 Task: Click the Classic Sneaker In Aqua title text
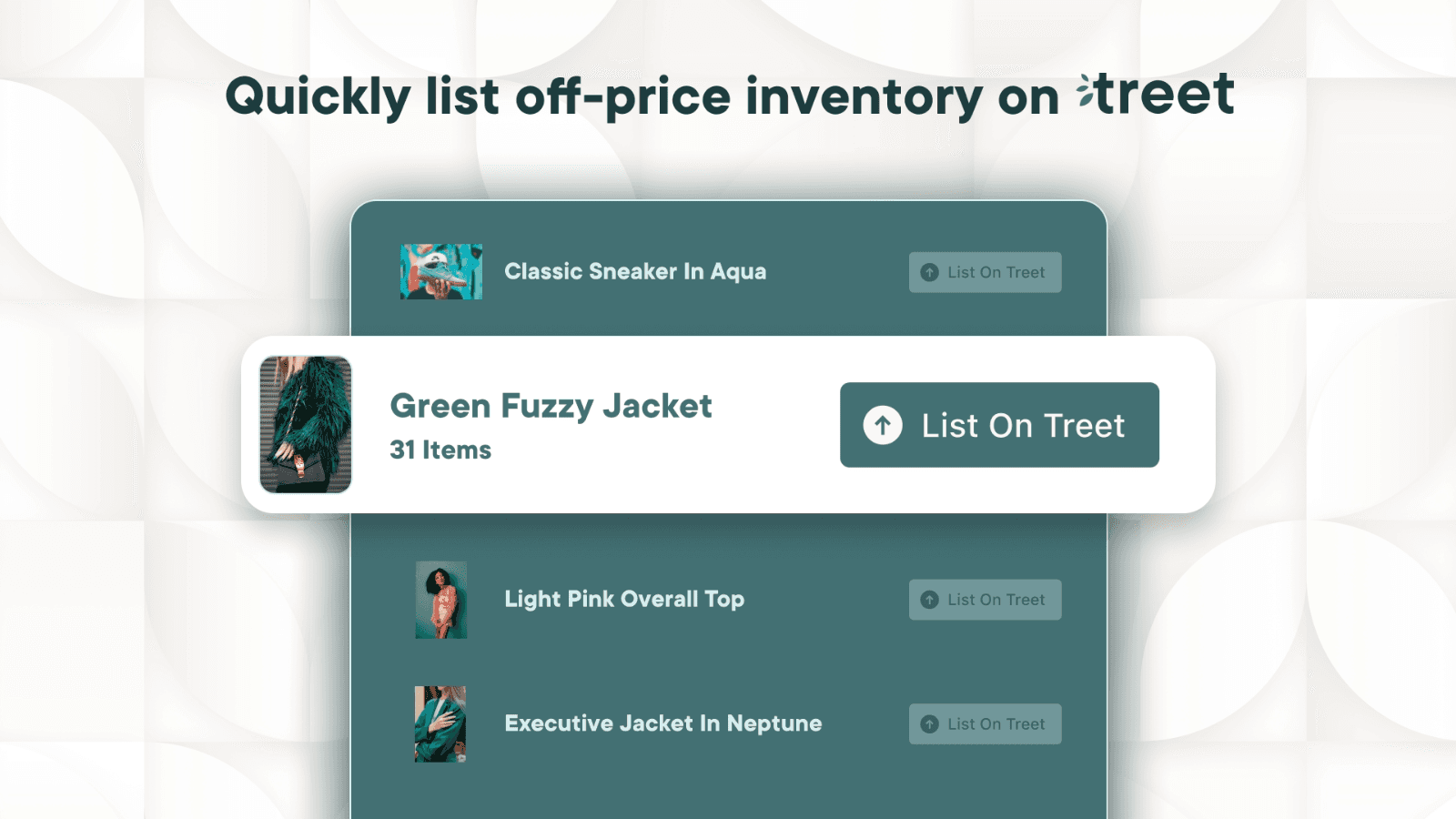(x=635, y=272)
